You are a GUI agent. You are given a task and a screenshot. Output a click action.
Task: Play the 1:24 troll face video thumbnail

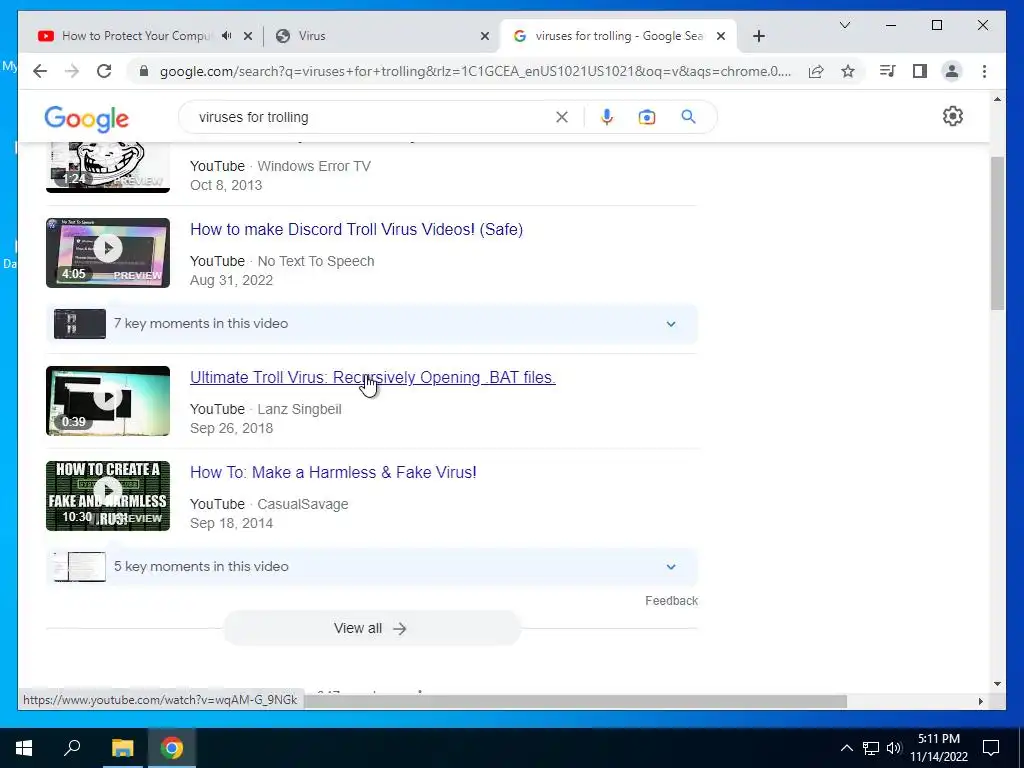point(108,168)
